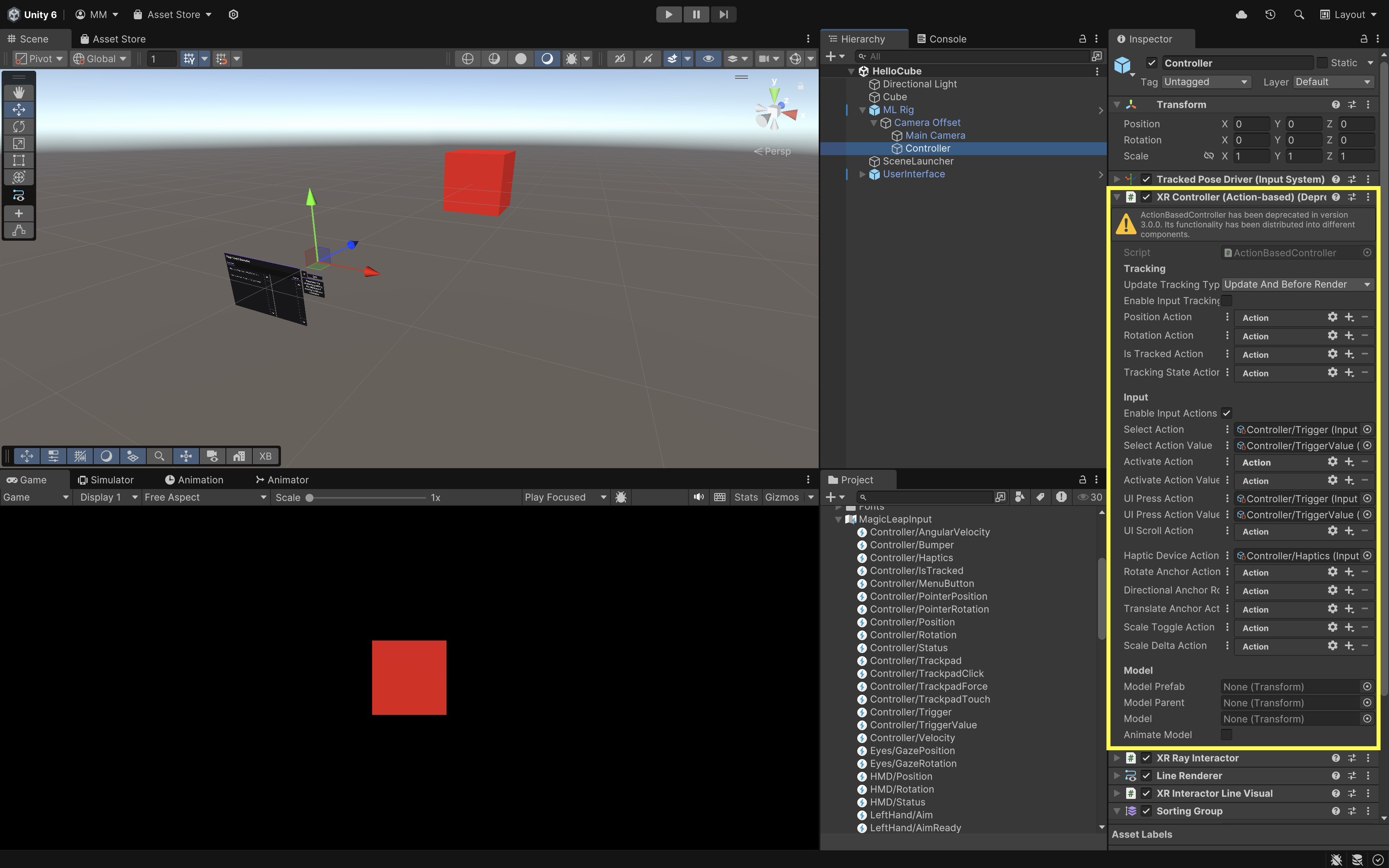The width and height of the screenshot is (1389, 868).
Task: Toggle scene visibility eye icon in toolbar
Action: point(708,59)
